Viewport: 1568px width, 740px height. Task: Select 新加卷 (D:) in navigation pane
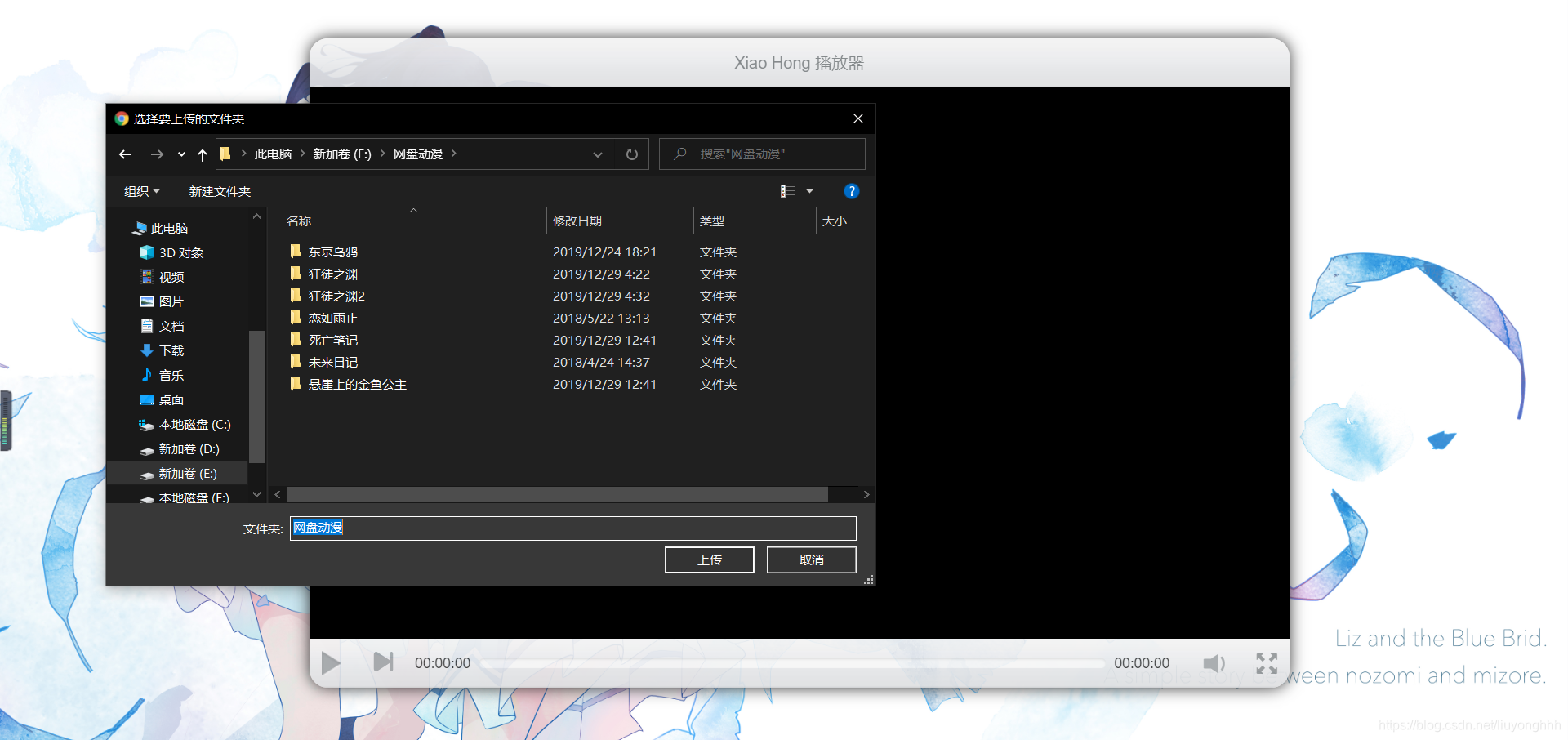(x=189, y=449)
